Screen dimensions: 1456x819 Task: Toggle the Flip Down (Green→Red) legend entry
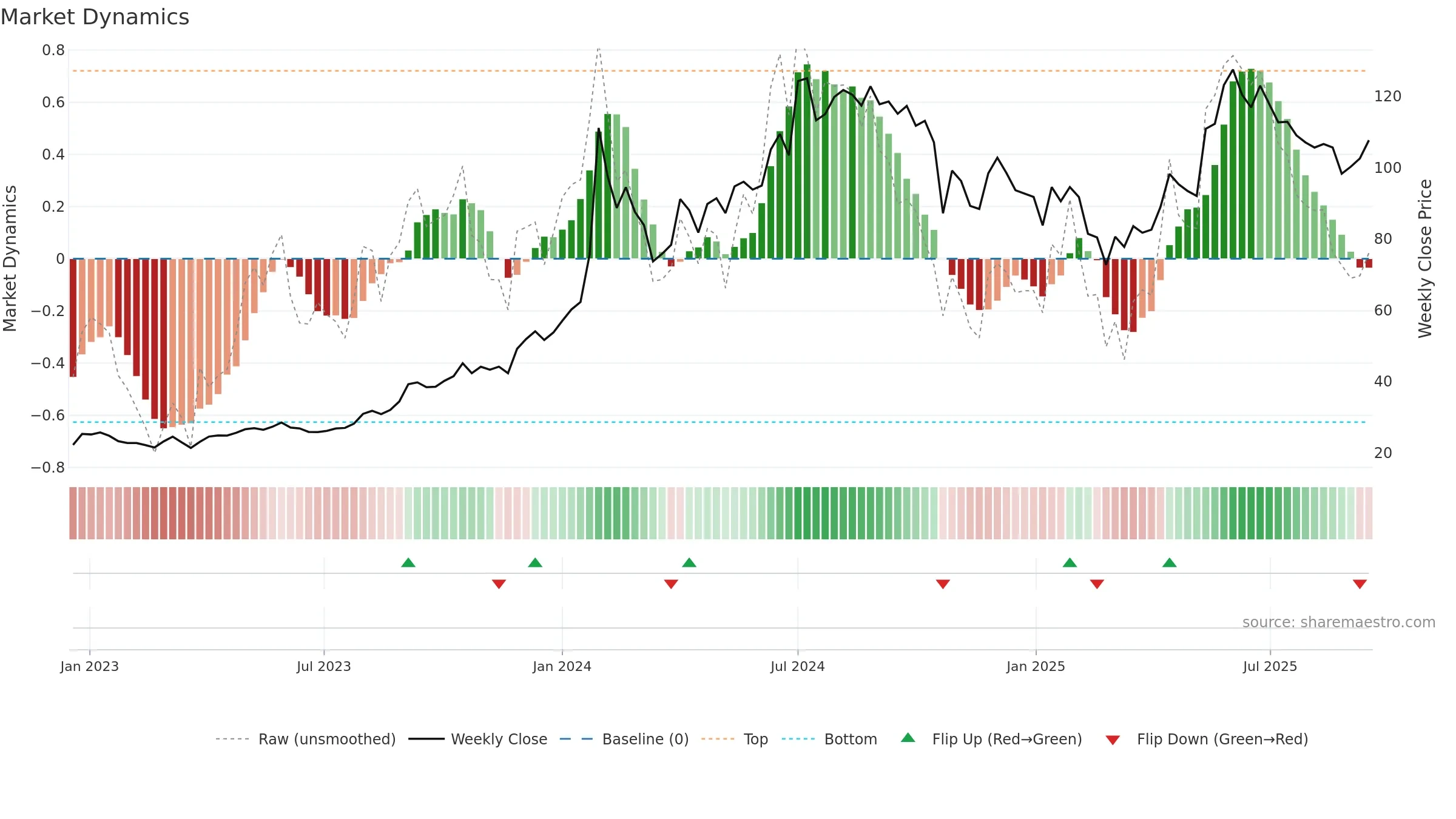(1207, 739)
